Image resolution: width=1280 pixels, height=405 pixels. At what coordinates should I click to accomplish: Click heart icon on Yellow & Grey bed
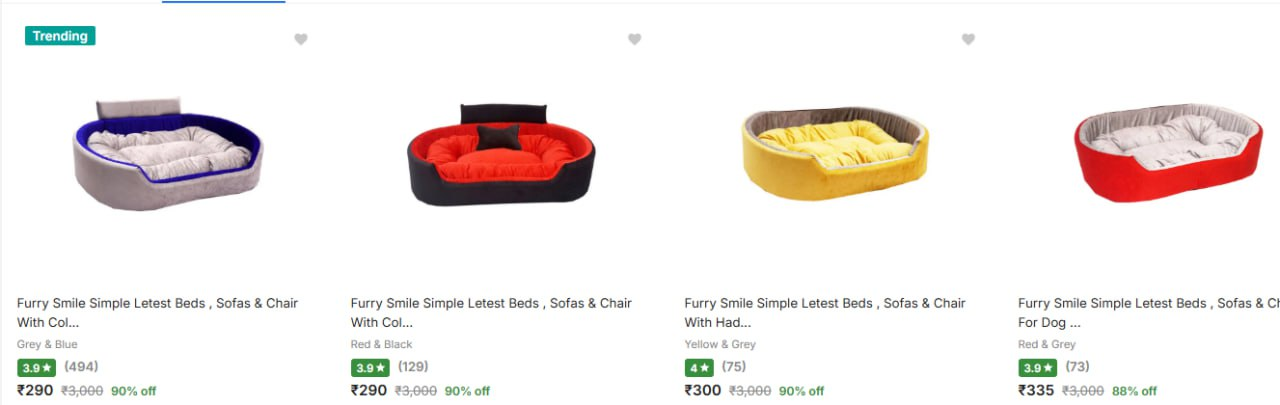tap(968, 39)
